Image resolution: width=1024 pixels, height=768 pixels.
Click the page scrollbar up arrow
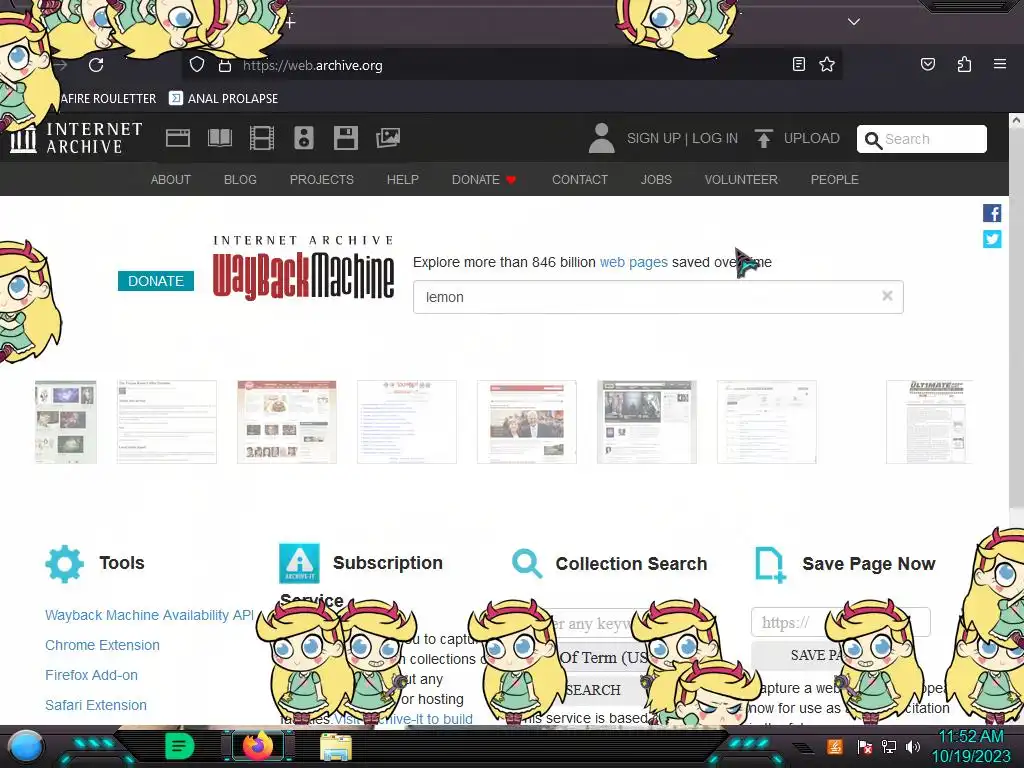pos(1016,121)
